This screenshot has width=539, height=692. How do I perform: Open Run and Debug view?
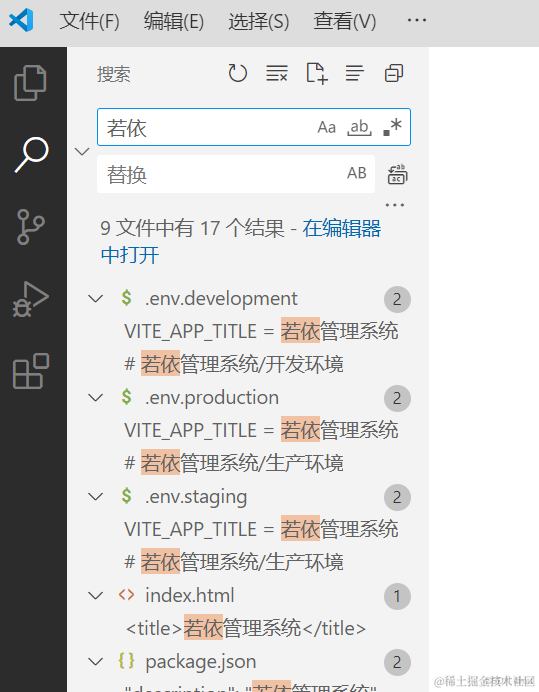[x=30, y=299]
